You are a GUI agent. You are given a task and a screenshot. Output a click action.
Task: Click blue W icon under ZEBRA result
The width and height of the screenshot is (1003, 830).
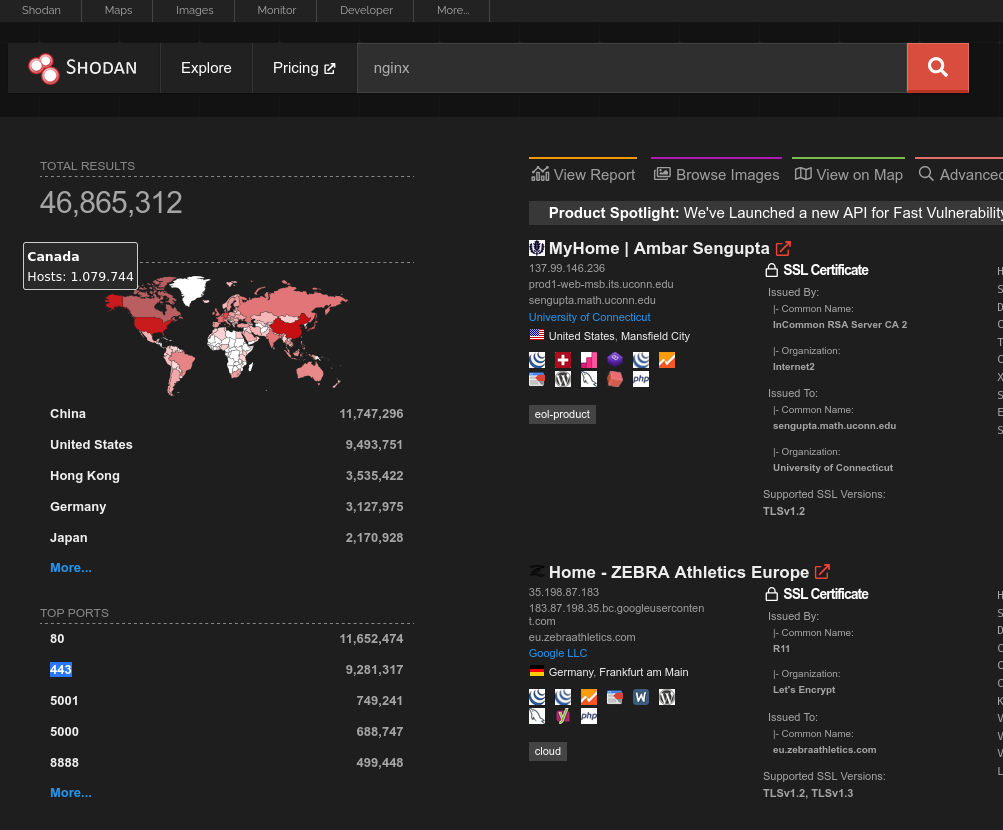coord(640,697)
